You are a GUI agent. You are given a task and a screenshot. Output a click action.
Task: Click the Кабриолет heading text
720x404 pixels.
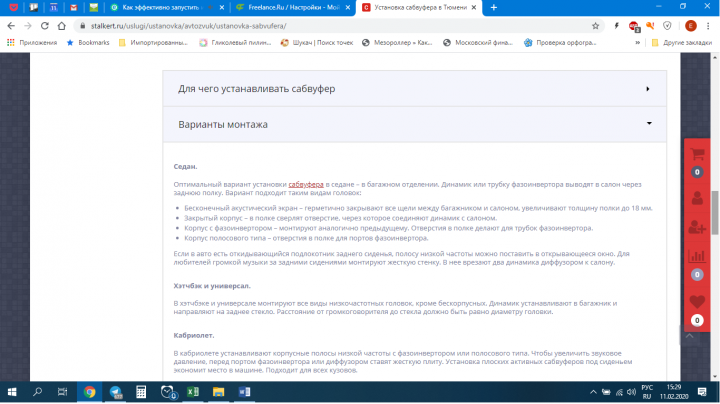194,336
